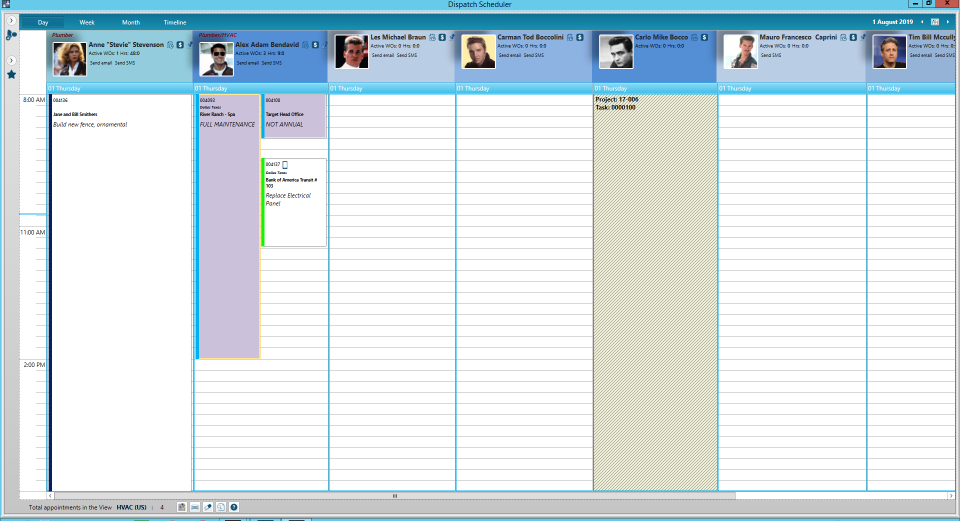Click the mobile device icon on Bank of America appointment
Viewport: 960px width, 521px height.
point(285,165)
